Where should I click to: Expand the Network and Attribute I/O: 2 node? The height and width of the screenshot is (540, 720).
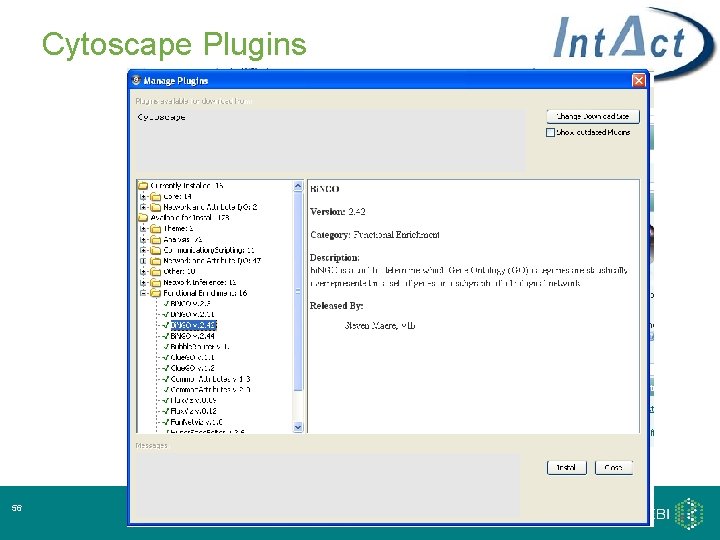pyautogui.click(x=143, y=207)
